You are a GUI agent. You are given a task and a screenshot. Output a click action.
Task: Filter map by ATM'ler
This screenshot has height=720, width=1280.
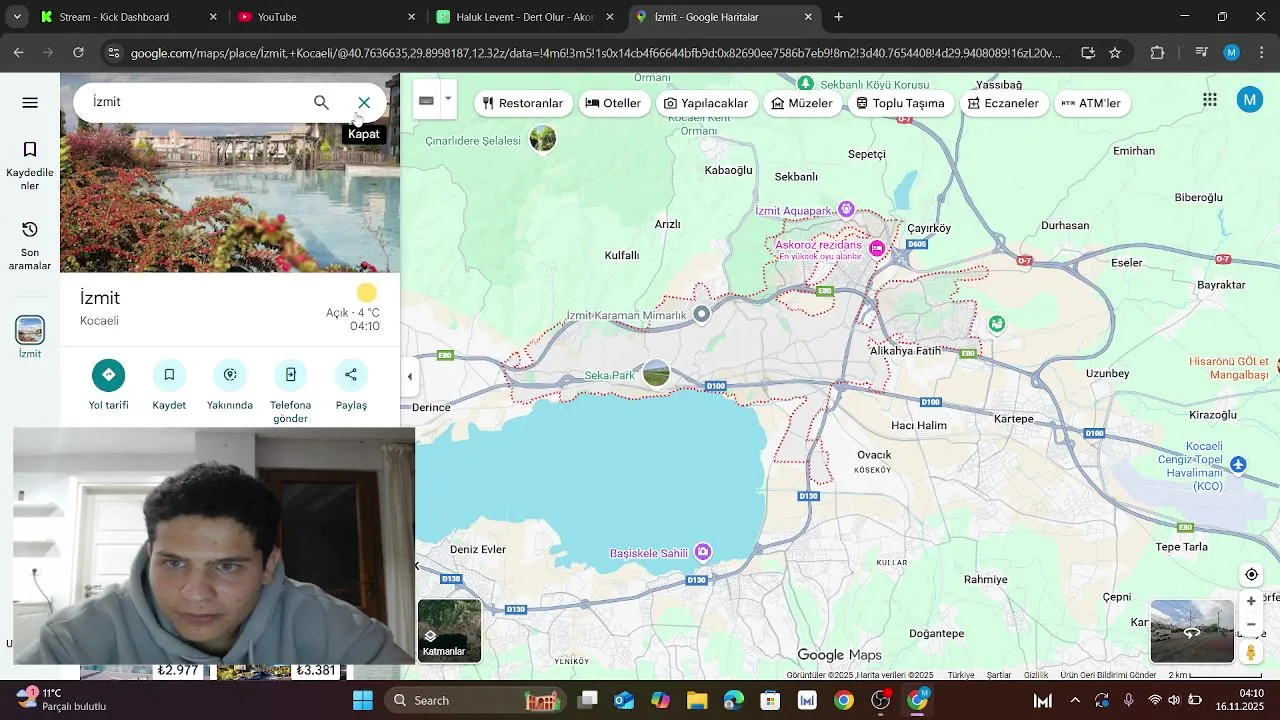(x=1091, y=103)
